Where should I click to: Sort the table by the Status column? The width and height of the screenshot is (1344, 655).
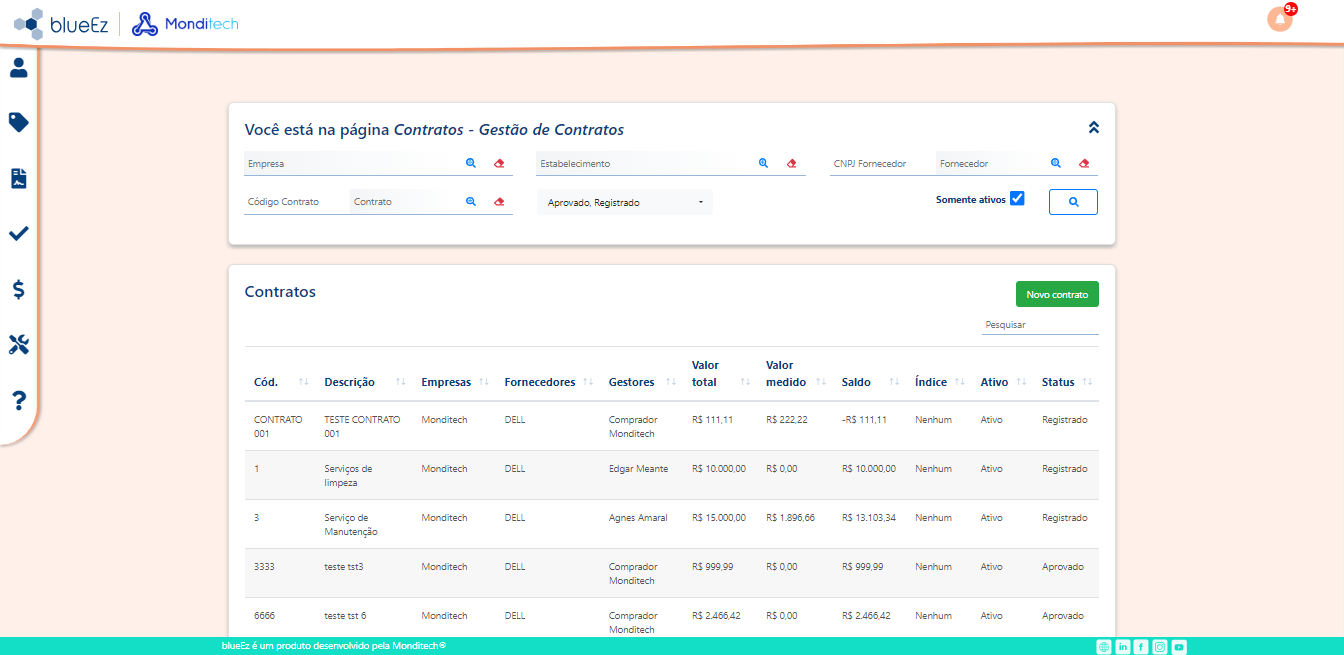tap(1066, 382)
